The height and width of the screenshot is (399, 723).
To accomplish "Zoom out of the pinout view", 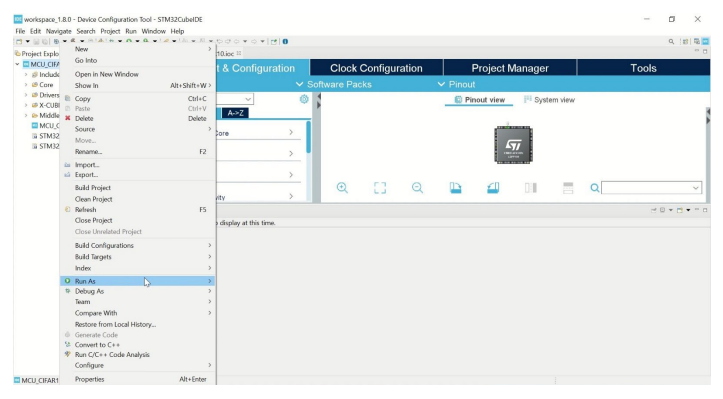I will pos(417,188).
